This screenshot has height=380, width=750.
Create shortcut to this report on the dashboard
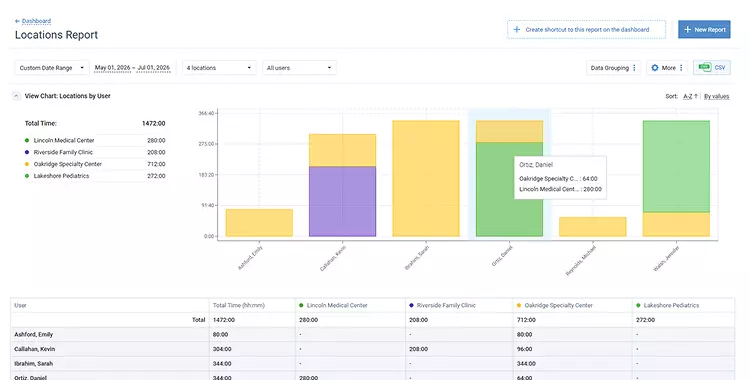point(586,30)
